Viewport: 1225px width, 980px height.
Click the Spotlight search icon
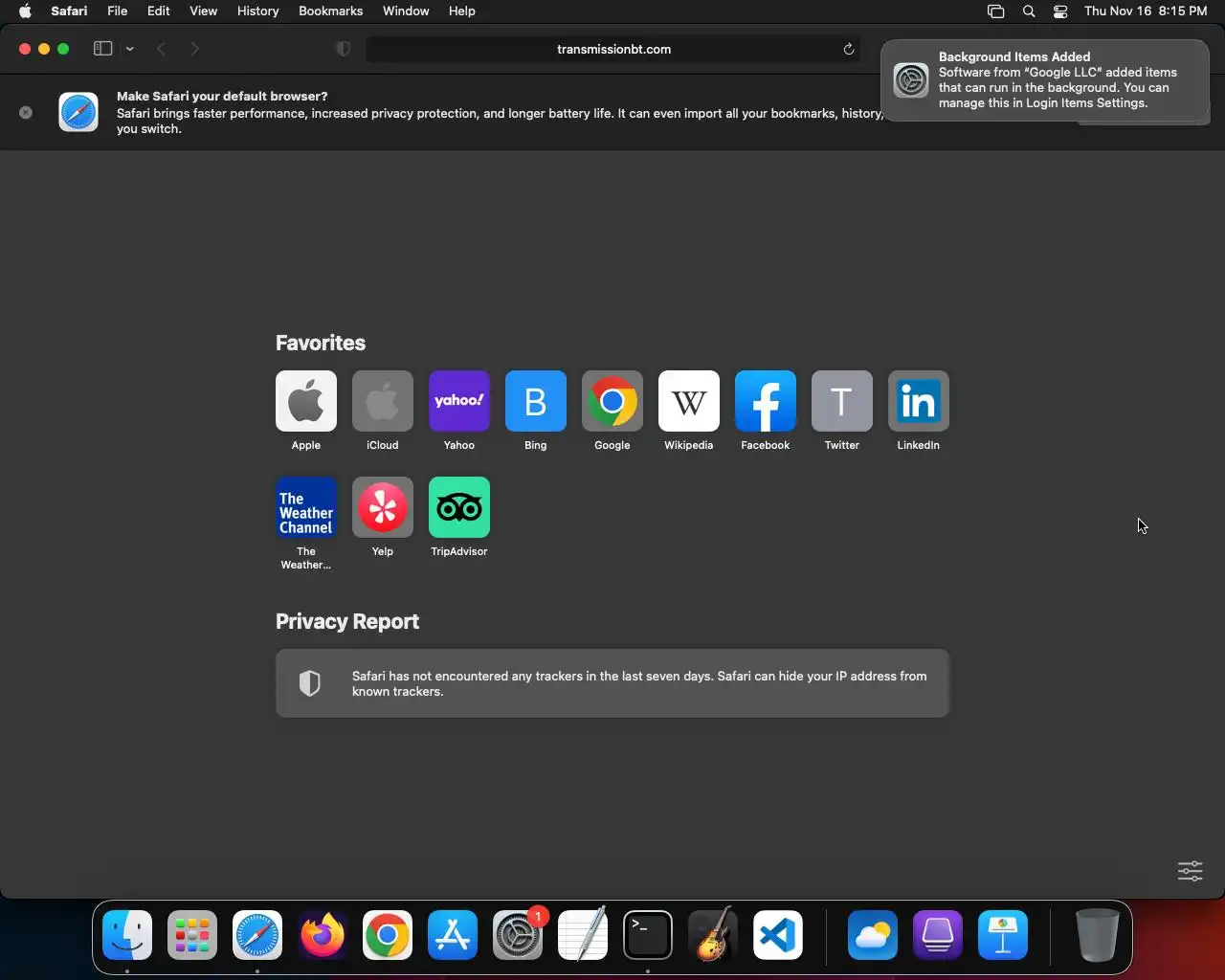pos(1029,11)
